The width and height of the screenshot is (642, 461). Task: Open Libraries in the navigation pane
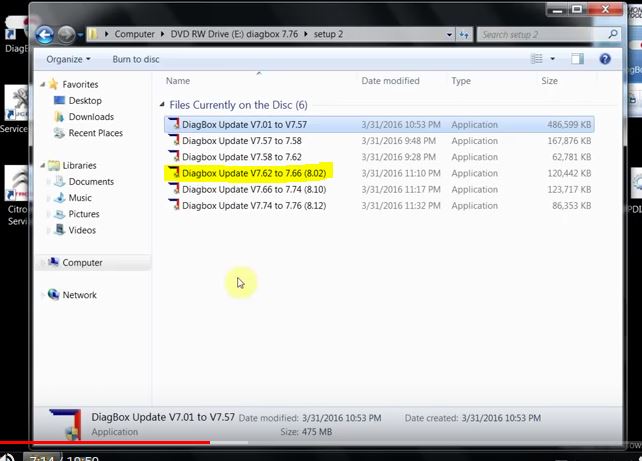tap(79, 165)
